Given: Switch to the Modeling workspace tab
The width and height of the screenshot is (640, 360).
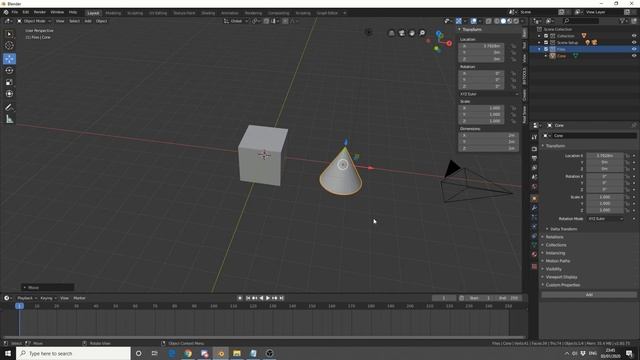Looking at the screenshot, I should 113,13.
